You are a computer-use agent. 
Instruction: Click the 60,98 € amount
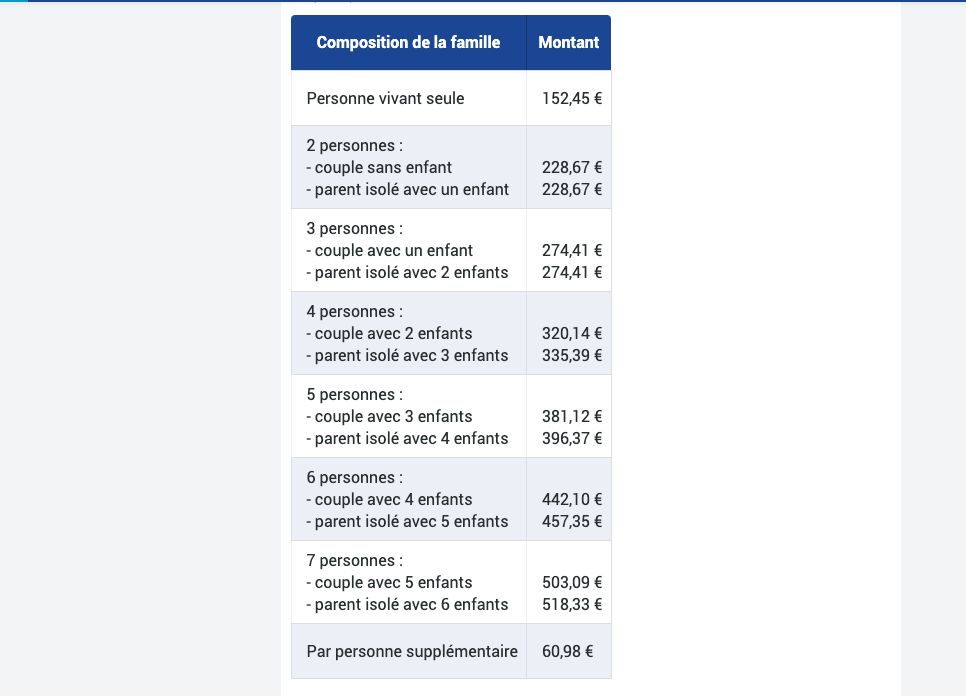[x=568, y=651]
